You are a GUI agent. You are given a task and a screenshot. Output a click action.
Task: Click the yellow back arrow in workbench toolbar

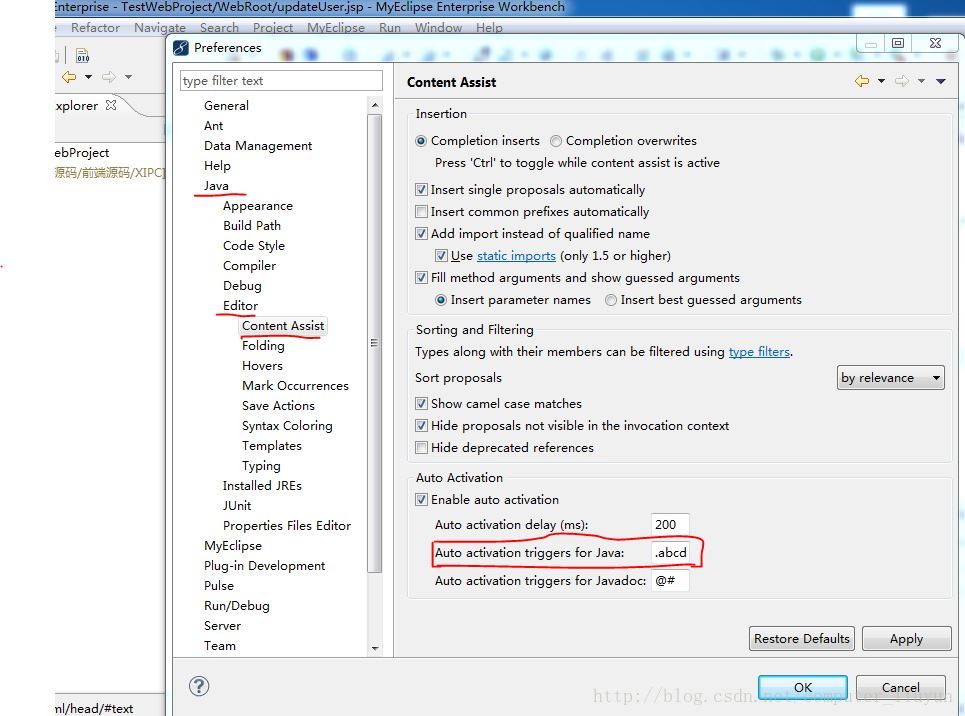(69, 77)
